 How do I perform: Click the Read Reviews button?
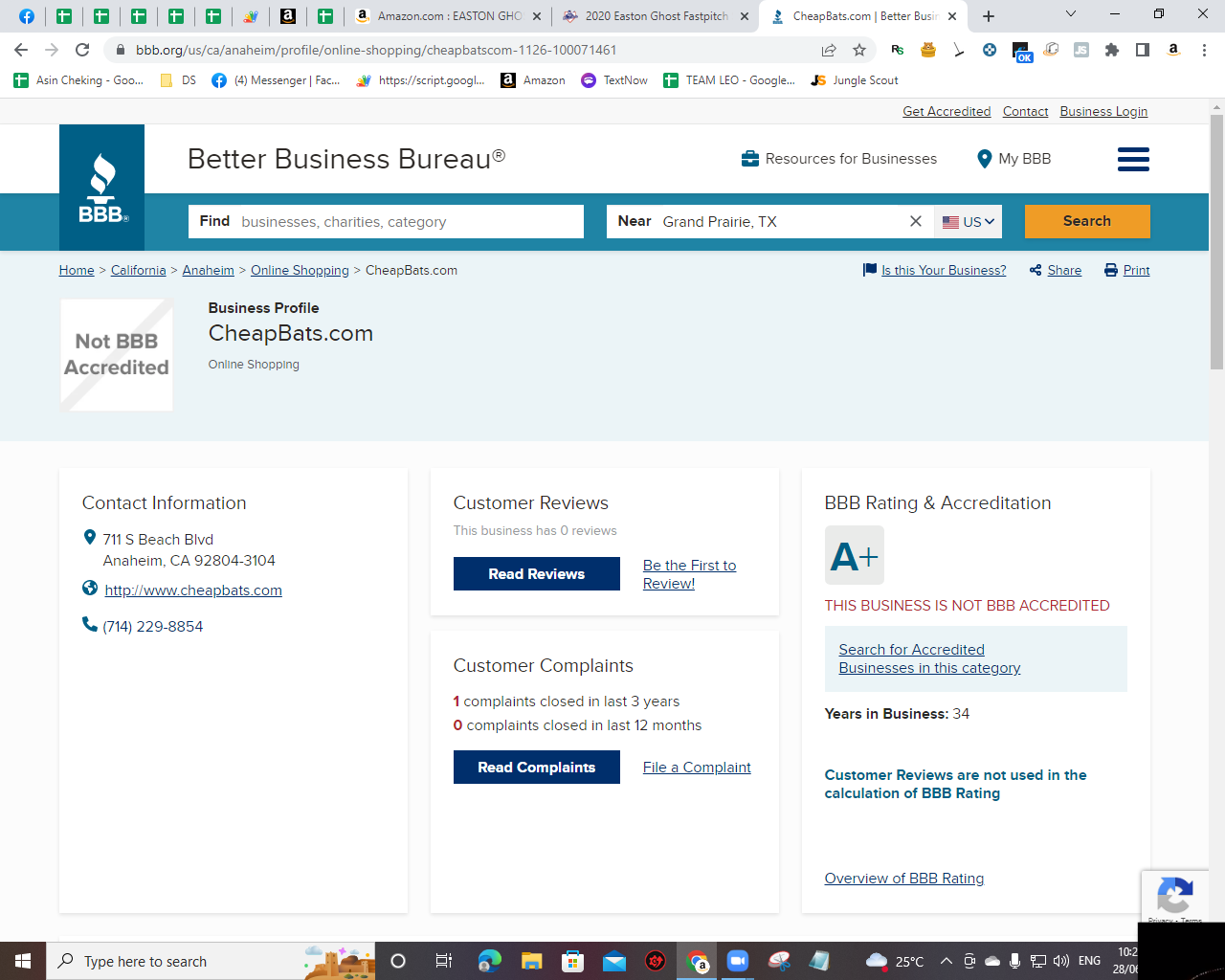(x=537, y=574)
